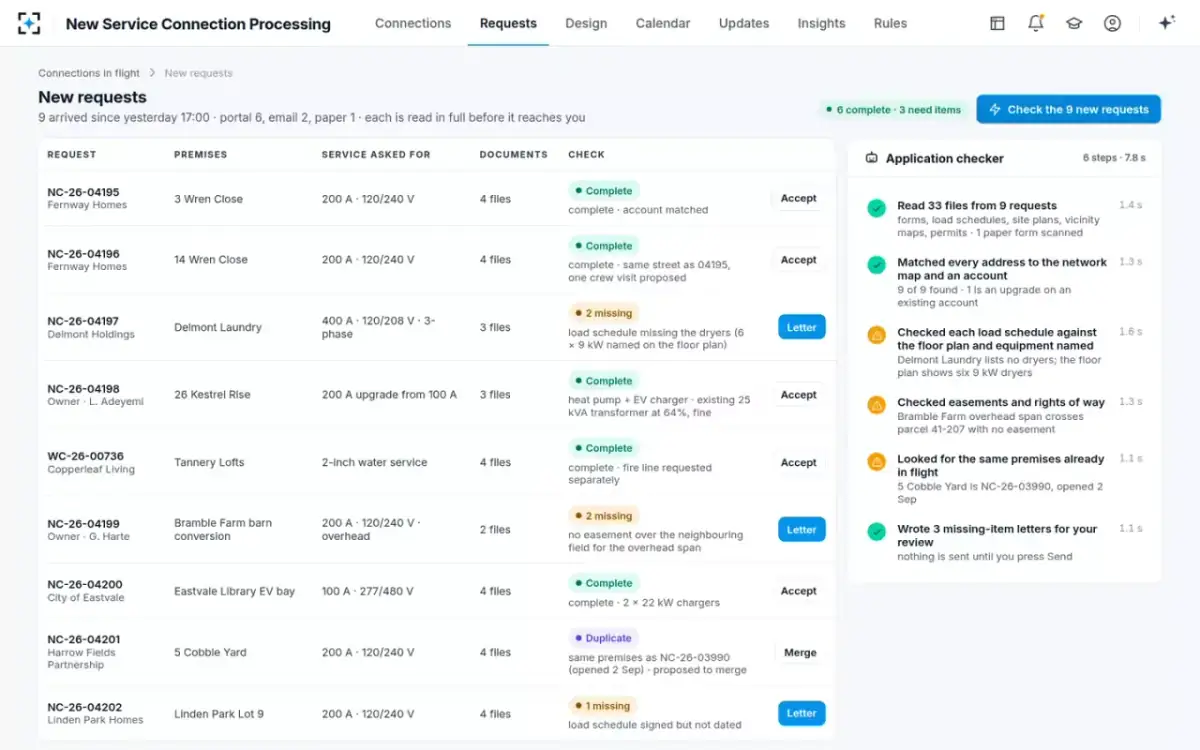Click 2-inch water service cell
Screen dimensions: 1200x750
(x=374, y=462)
